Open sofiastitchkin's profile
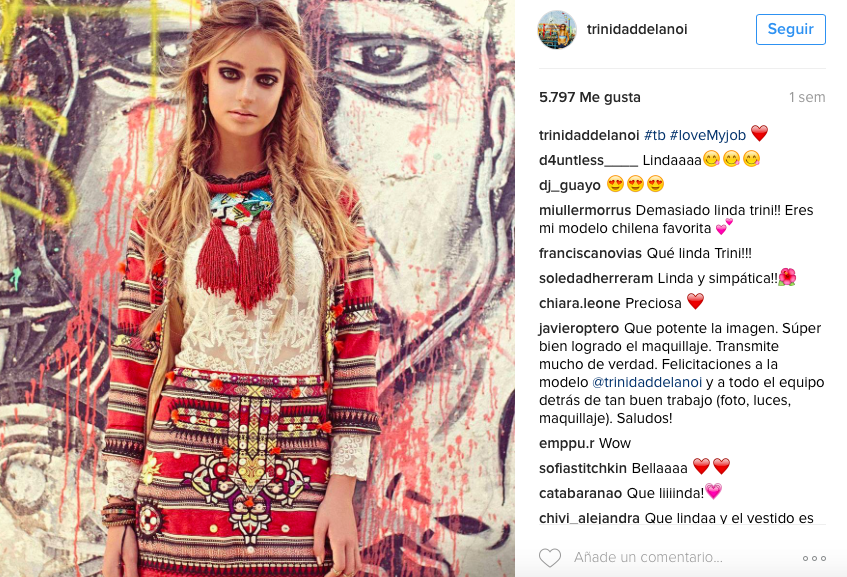This screenshot has width=847, height=577. [583, 468]
